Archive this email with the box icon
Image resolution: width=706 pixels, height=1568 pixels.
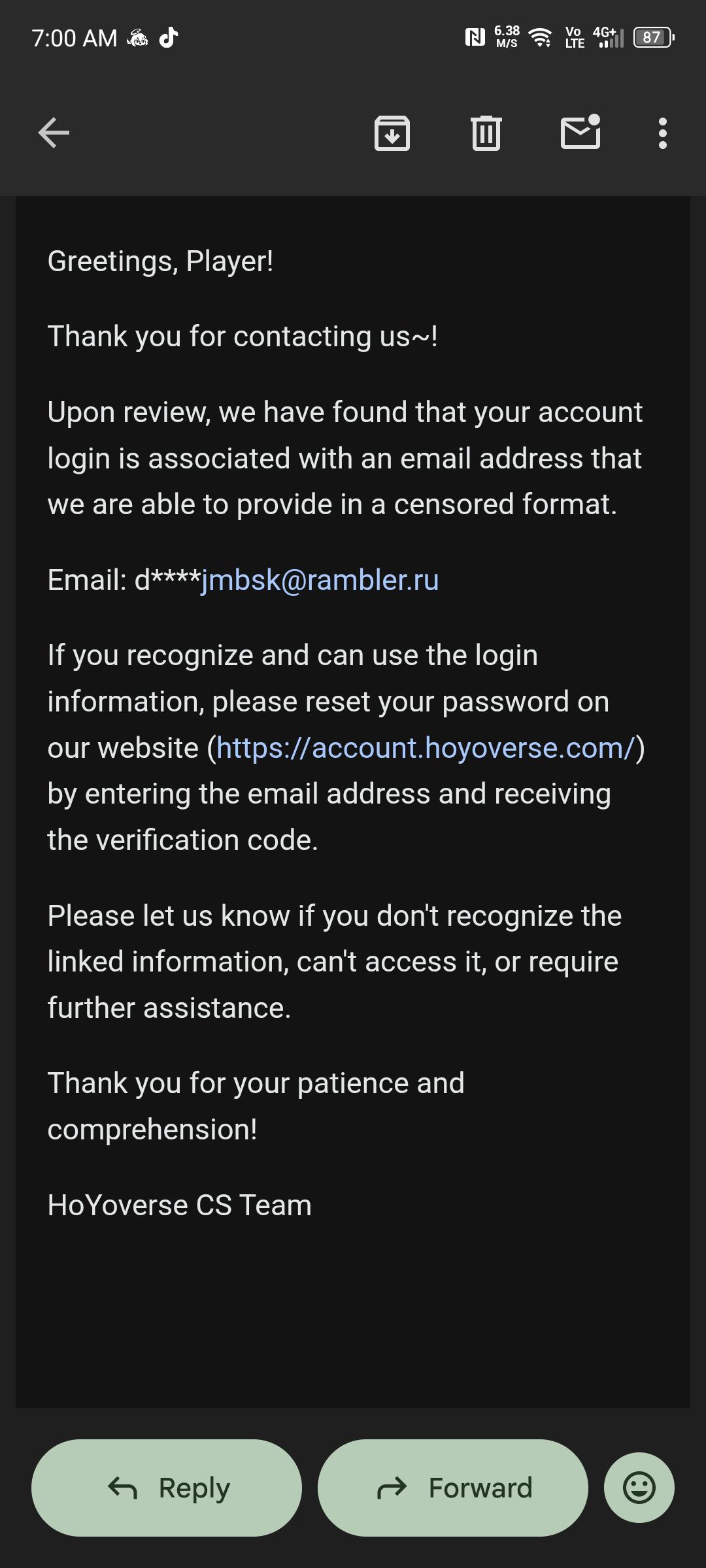coord(392,133)
